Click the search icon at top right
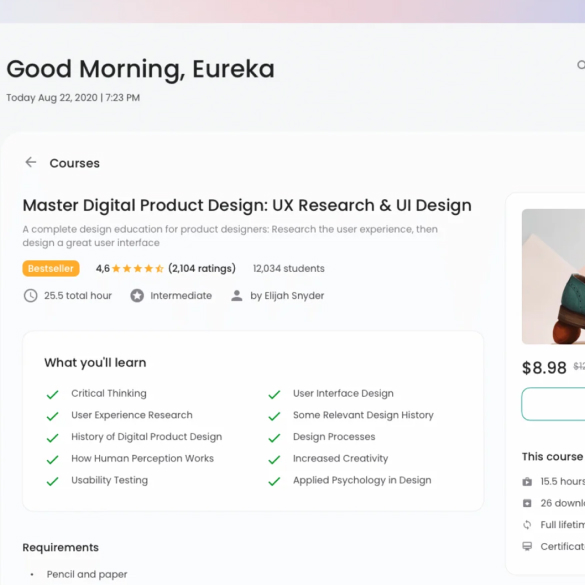The width and height of the screenshot is (585, 585). (581, 65)
